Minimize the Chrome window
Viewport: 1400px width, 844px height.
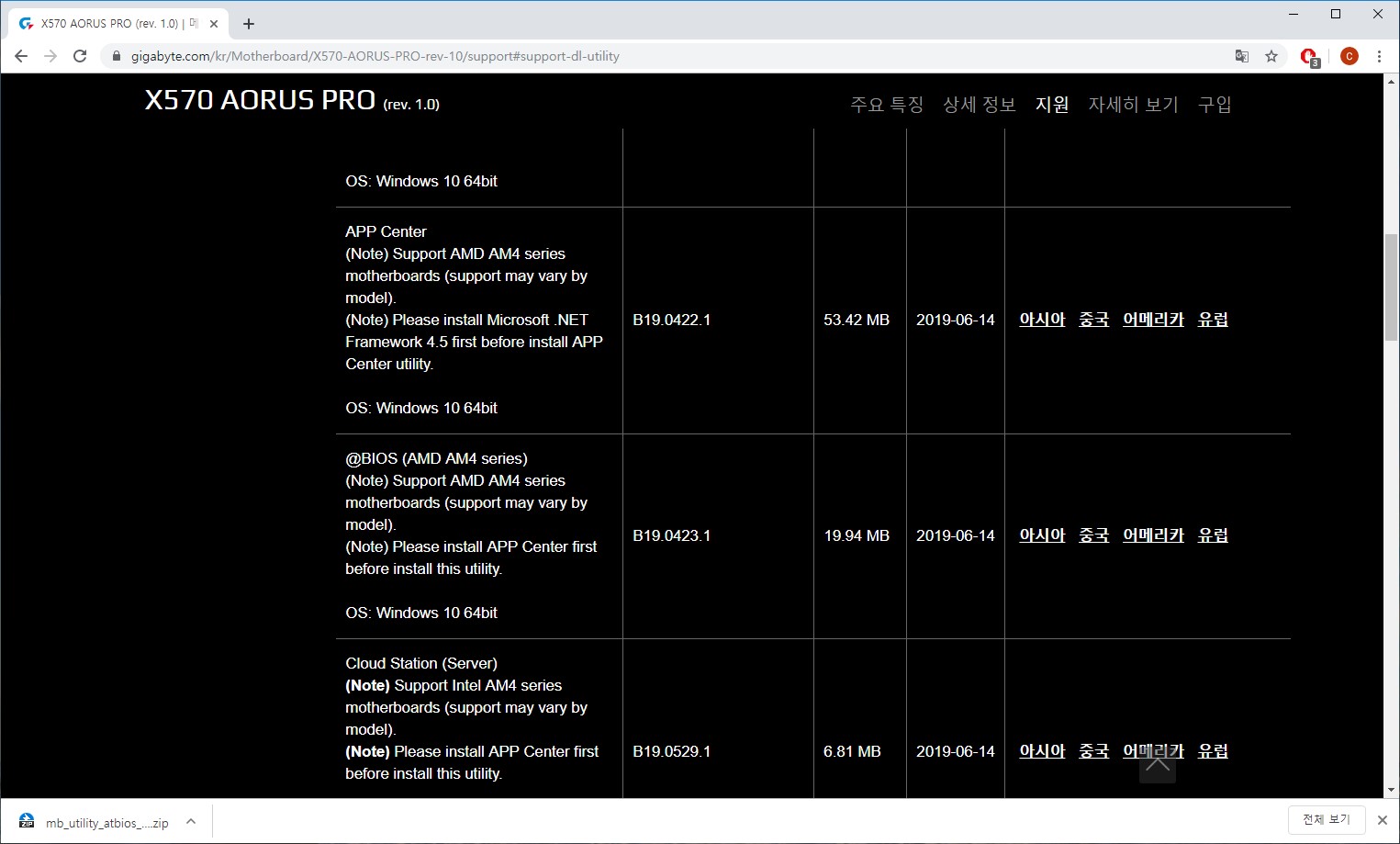[x=1294, y=14]
